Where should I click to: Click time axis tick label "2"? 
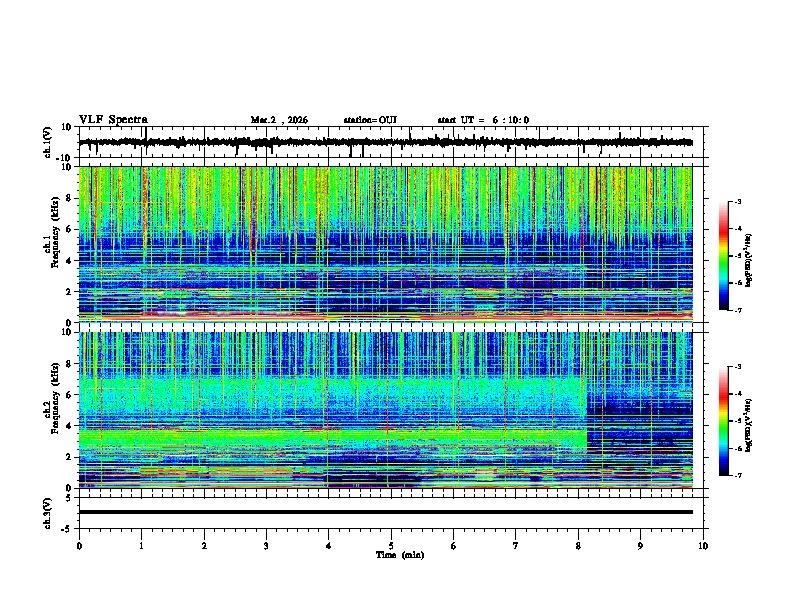click(204, 546)
